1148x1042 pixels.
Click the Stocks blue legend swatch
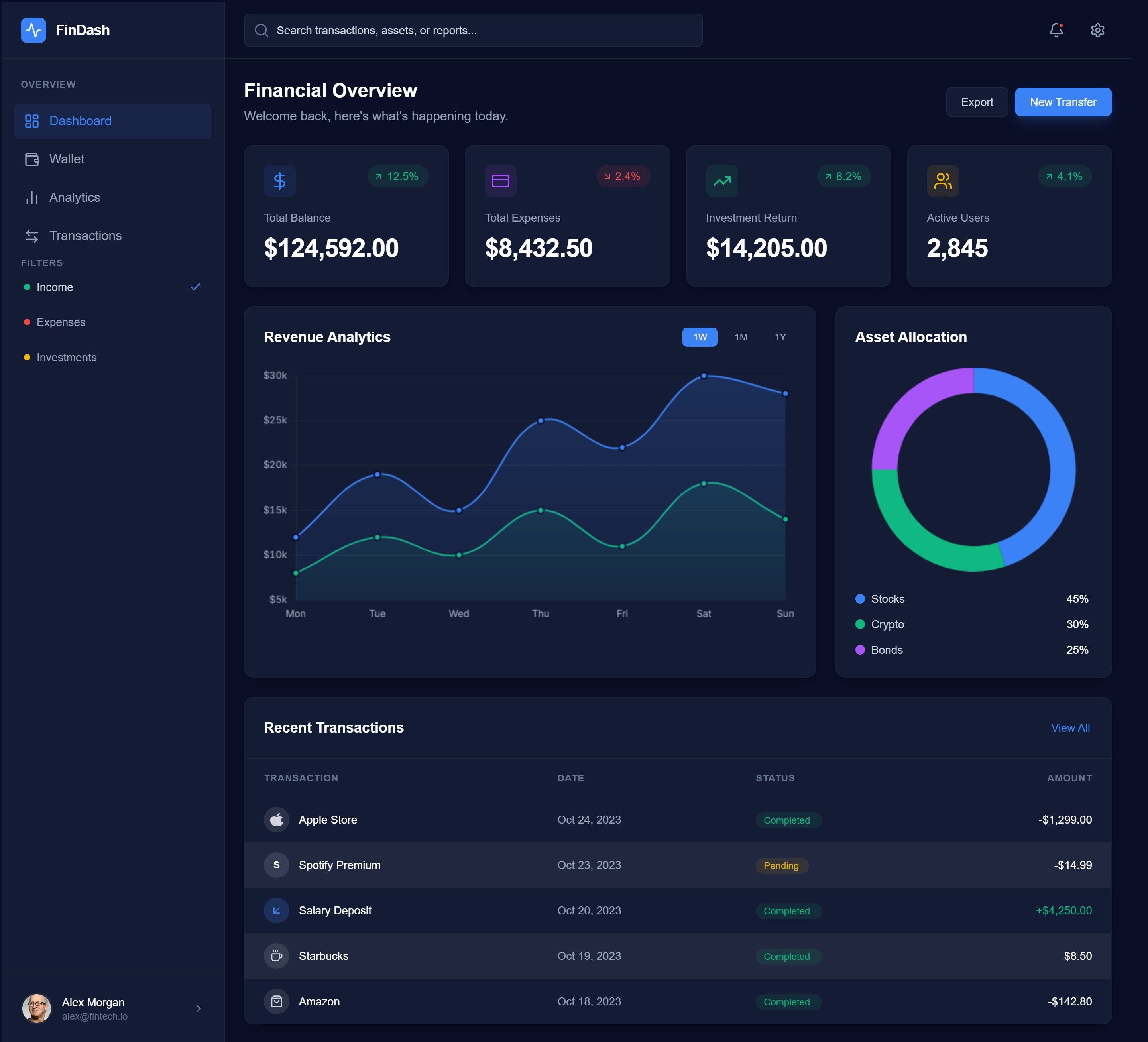click(860, 599)
